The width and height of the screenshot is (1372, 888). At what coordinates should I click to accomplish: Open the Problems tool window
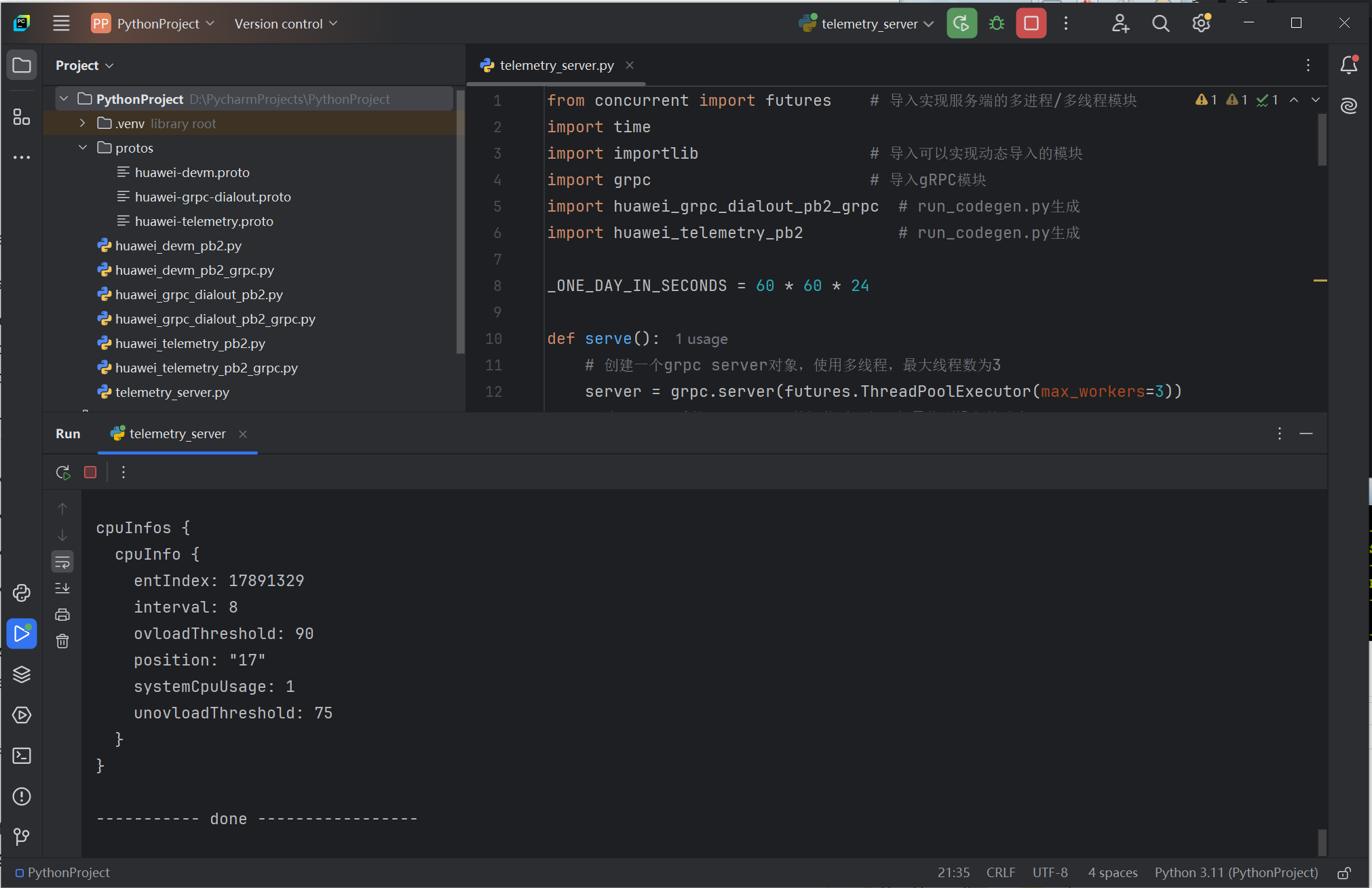click(22, 796)
